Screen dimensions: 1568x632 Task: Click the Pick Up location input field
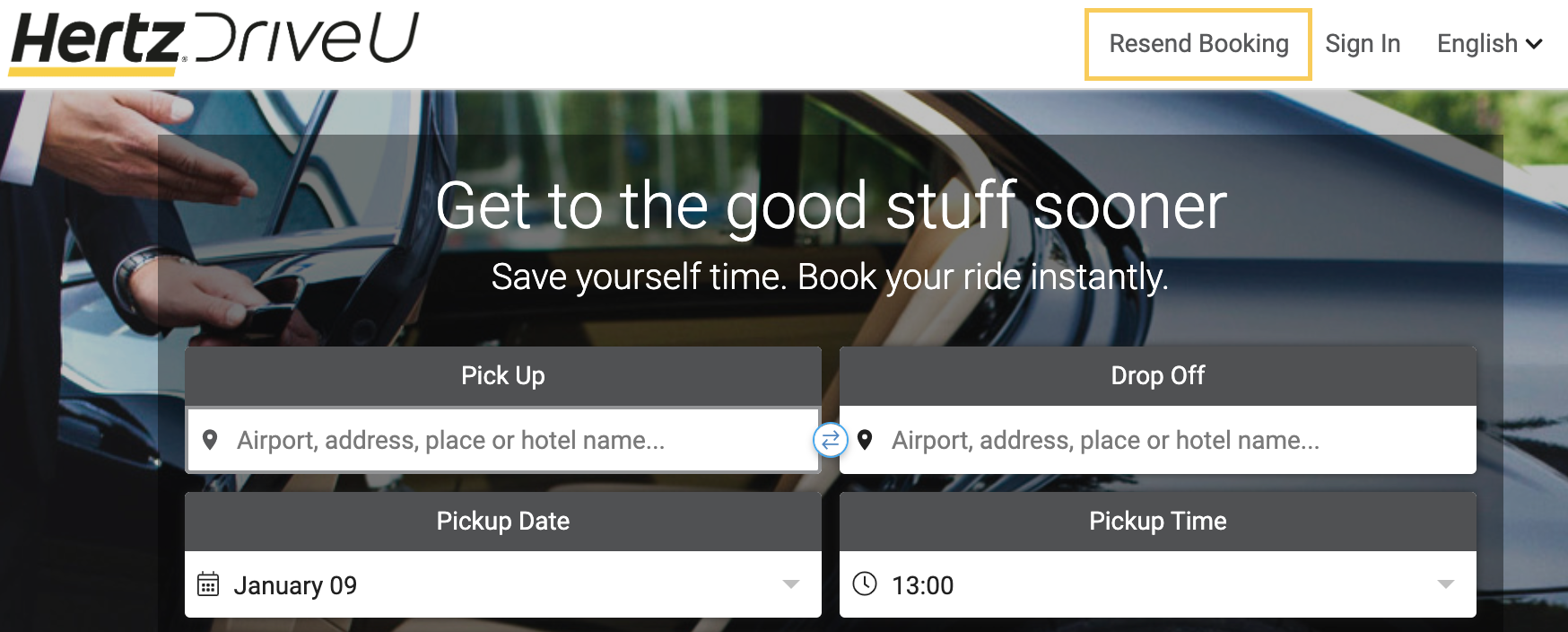point(502,440)
